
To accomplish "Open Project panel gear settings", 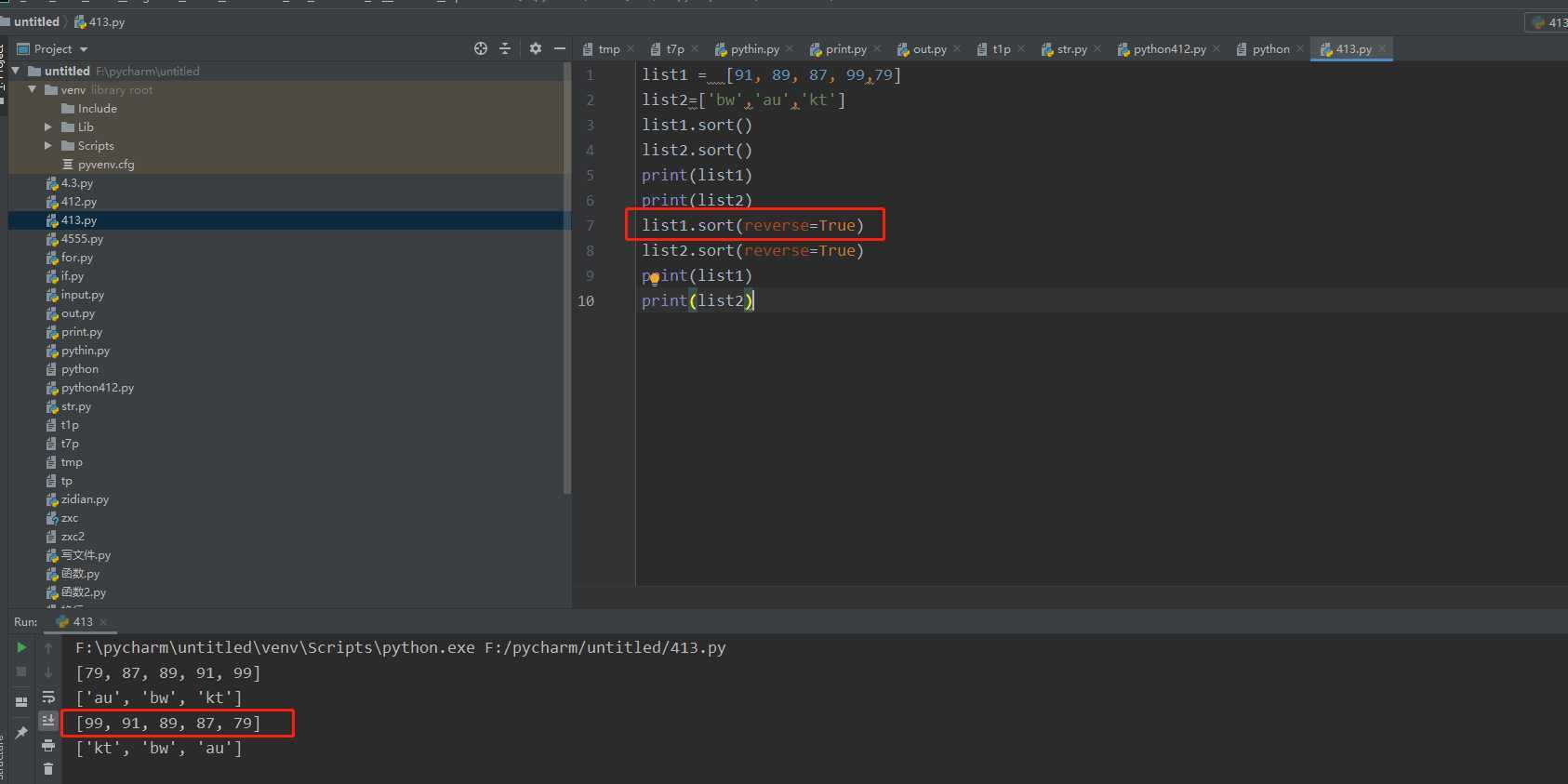I will coord(536,48).
